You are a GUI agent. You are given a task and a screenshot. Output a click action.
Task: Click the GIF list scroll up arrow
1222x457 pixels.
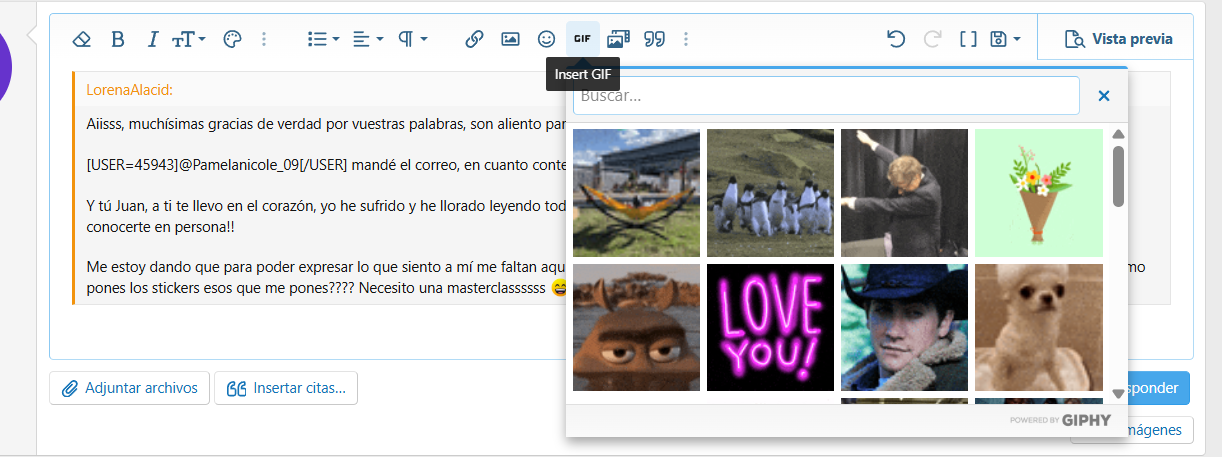(x=1118, y=134)
